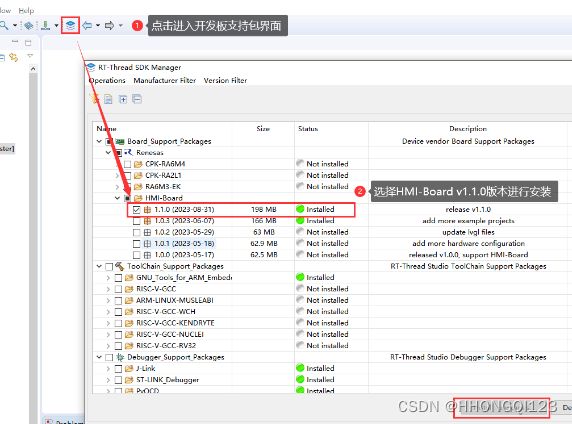This screenshot has width=572, height=424.
Task: Check the 1.0.2 (2023-05-29) version checkbox
Action: click(136, 232)
